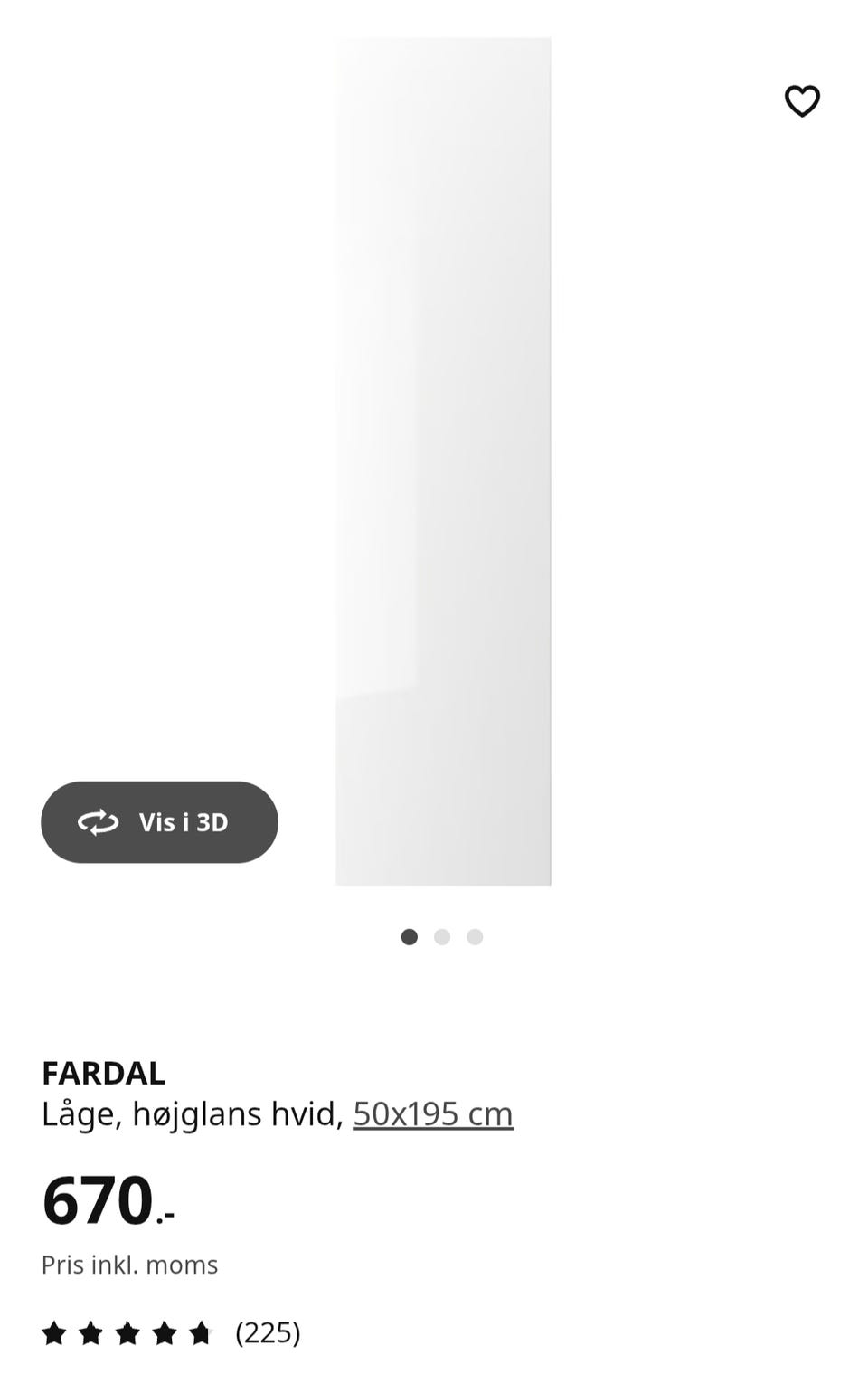
Task: Click the half-filled fifth rating star
Action: [x=201, y=1332]
